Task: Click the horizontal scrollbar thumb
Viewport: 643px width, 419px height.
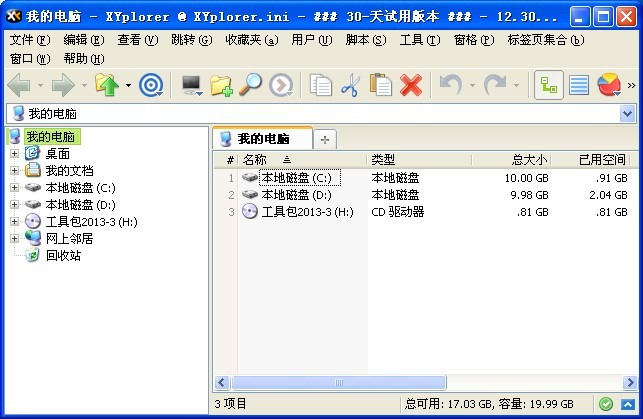Action: [x=339, y=383]
